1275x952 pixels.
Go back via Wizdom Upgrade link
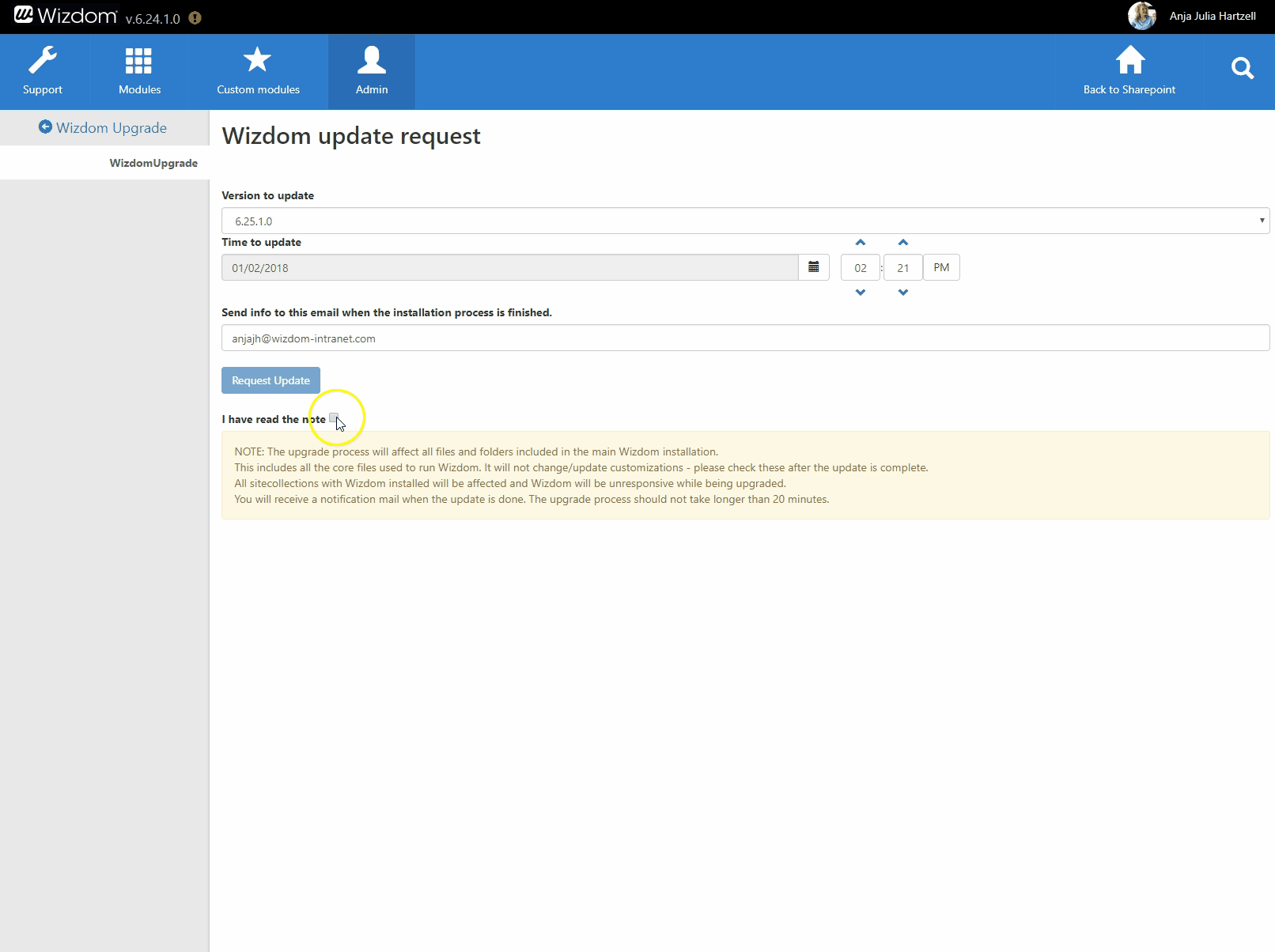[x=103, y=127]
